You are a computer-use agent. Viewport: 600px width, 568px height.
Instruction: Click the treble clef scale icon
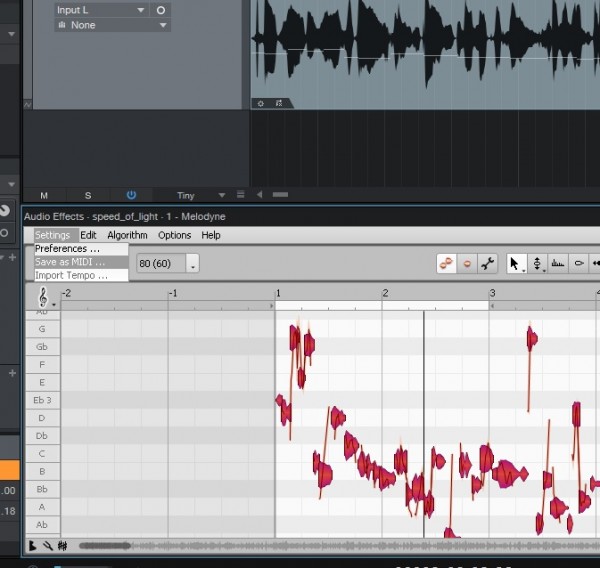(x=45, y=298)
